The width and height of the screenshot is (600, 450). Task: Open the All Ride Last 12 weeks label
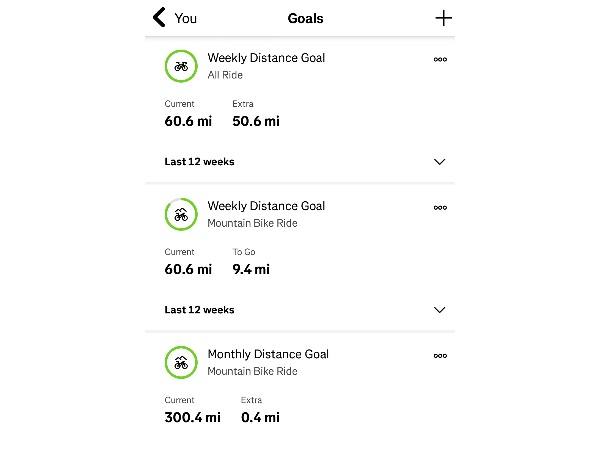[x=199, y=161]
